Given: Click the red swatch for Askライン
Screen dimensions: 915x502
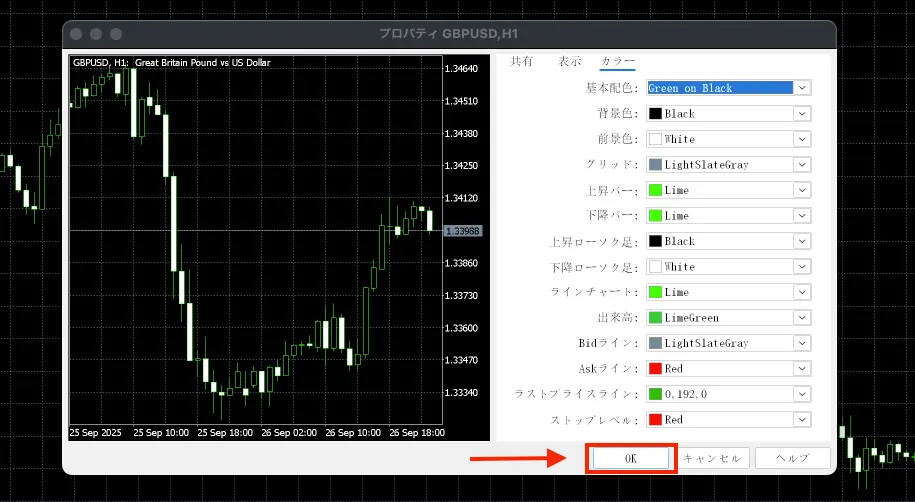Looking at the screenshot, I should point(656,369).
